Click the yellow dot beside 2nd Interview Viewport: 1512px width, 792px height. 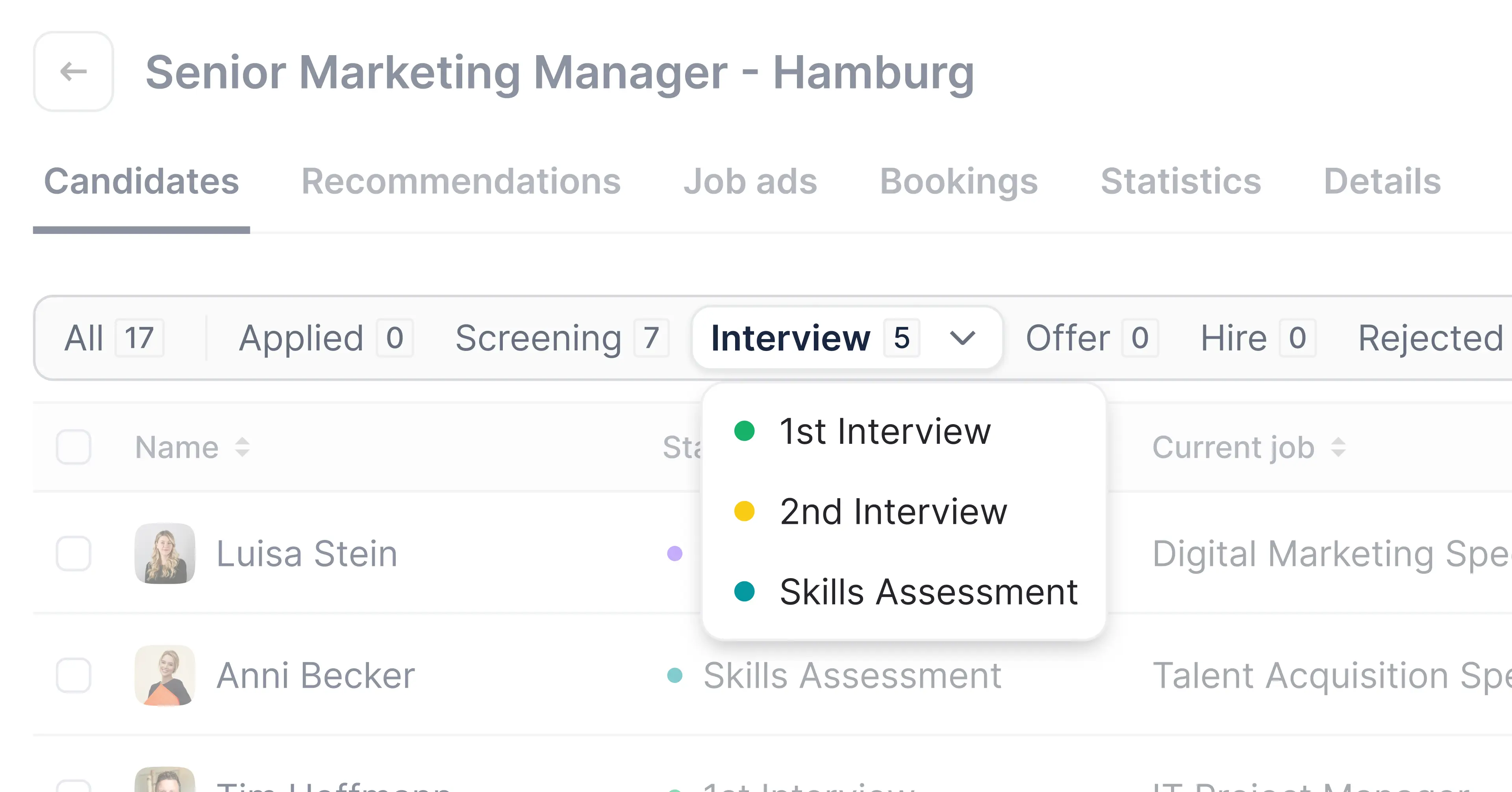(x=744, y=511)
